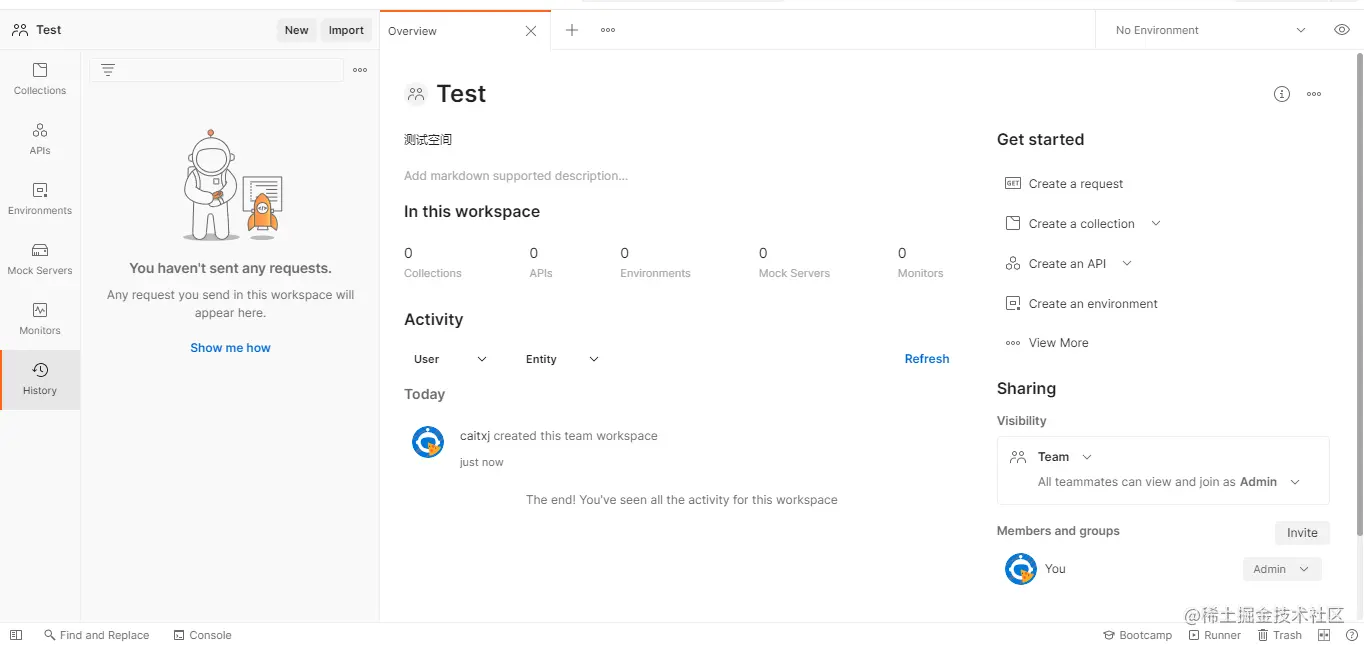Close the Overview tab
1364x645 pixels.
click(x=531, y=31)
